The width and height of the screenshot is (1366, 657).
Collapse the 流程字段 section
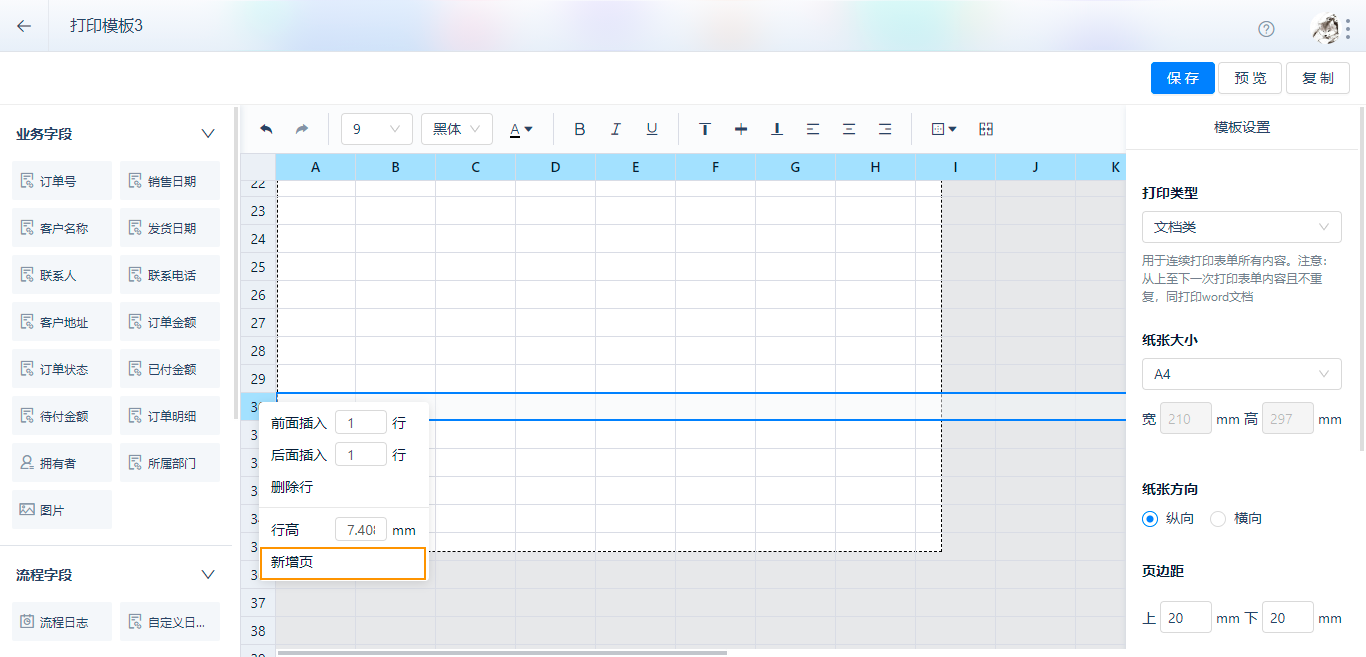click(208, 574)
